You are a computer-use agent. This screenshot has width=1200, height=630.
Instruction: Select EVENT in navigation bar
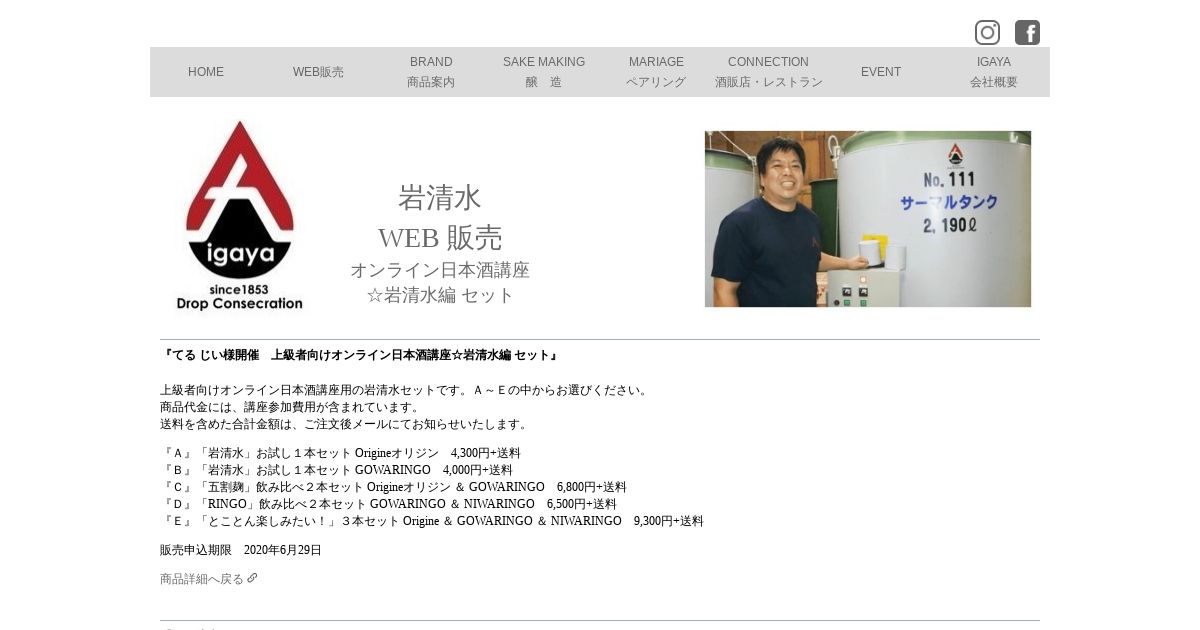(x=881, y=72)
